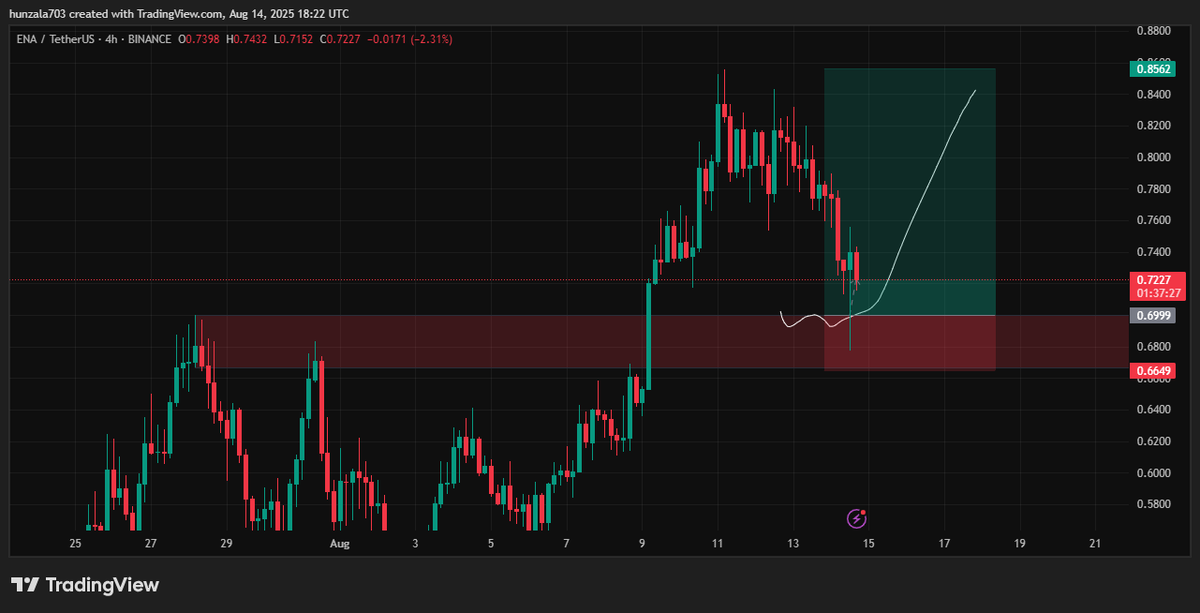Click date 25 on the time axis

coord(75,544)
